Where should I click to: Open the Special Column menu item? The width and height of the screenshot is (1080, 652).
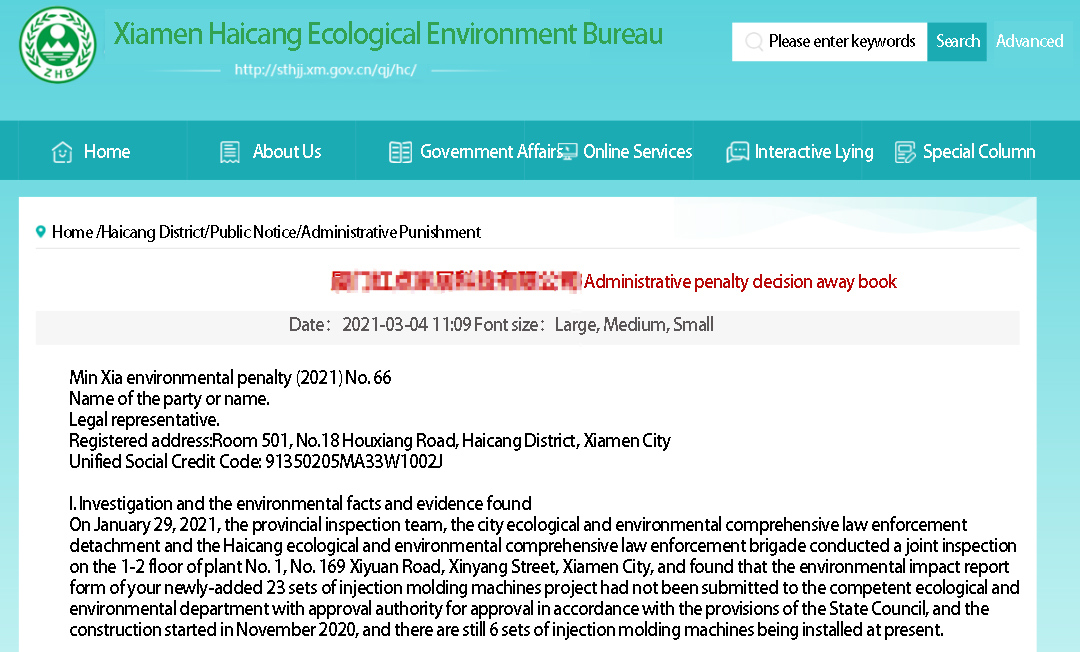coord(979,151)
